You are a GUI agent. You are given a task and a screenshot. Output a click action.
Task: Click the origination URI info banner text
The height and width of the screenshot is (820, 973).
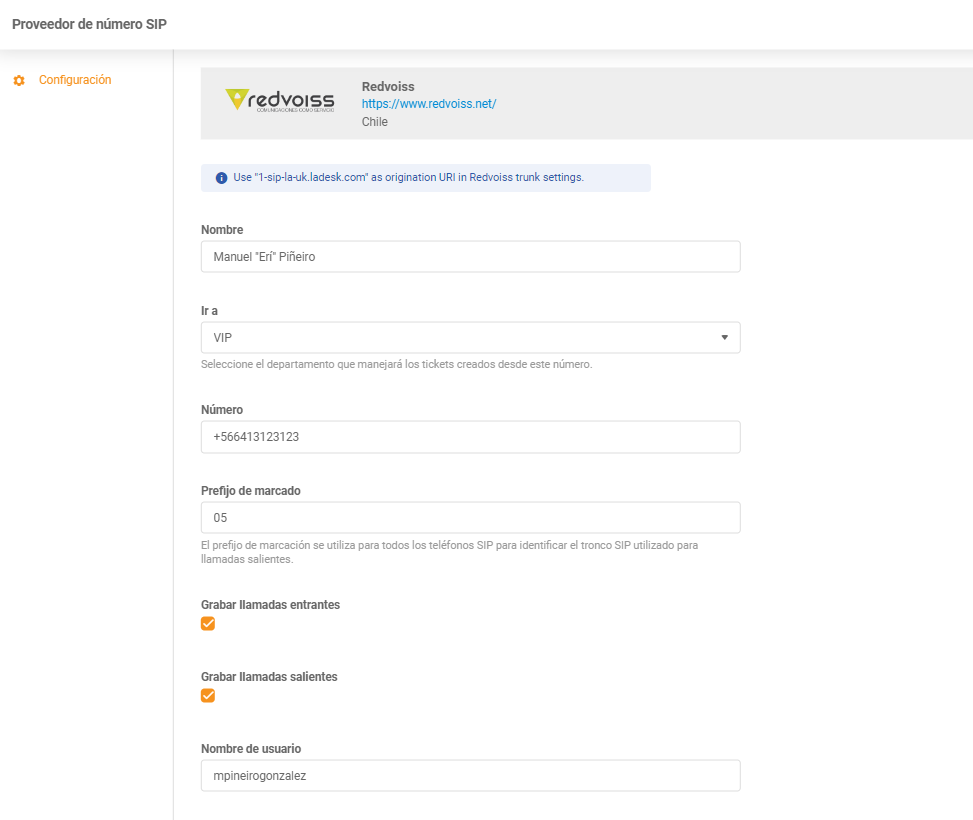[x=408, y=177]
